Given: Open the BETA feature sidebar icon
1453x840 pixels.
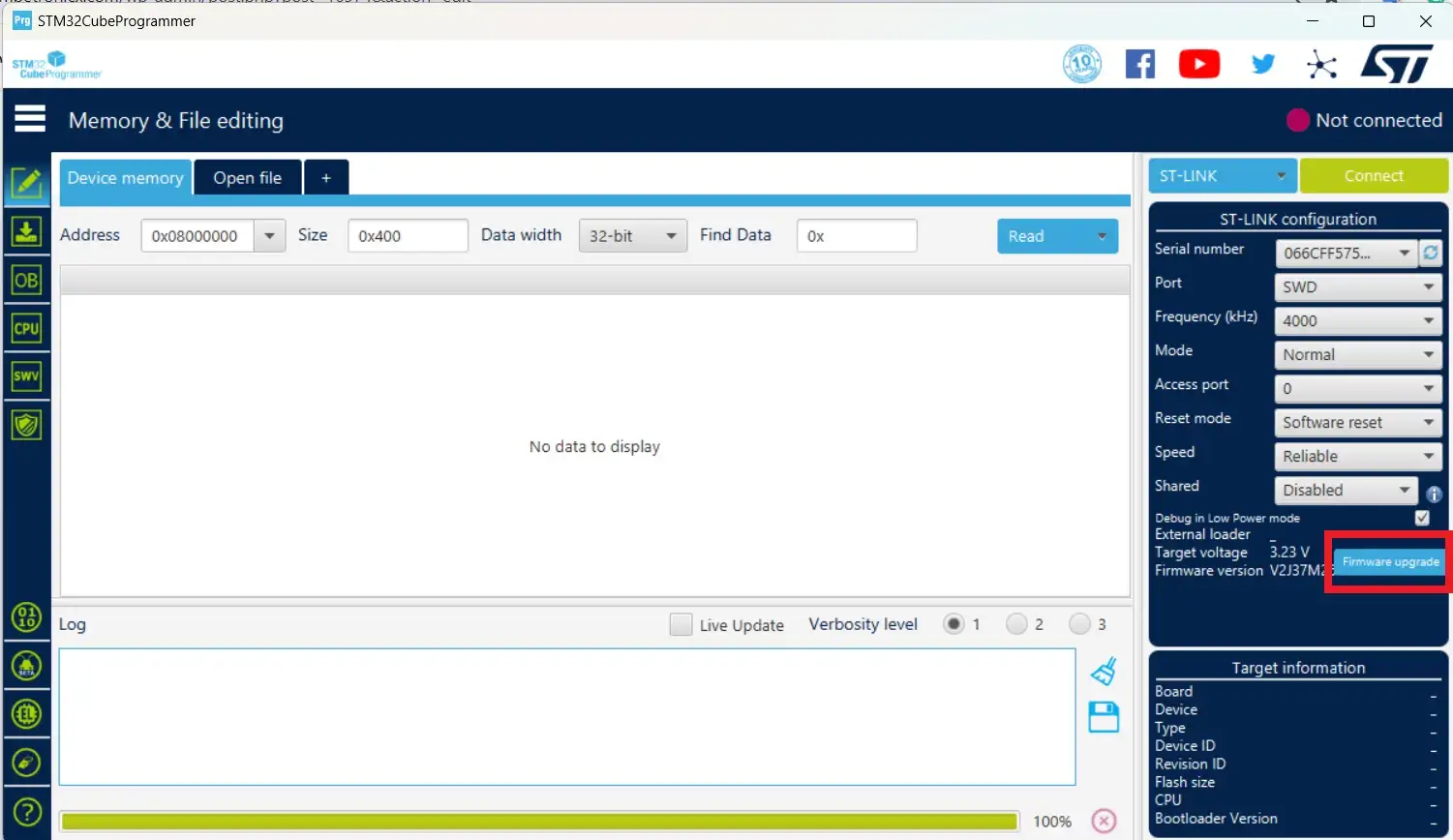Looking at the screenshot, I should (x=26, y=666).
